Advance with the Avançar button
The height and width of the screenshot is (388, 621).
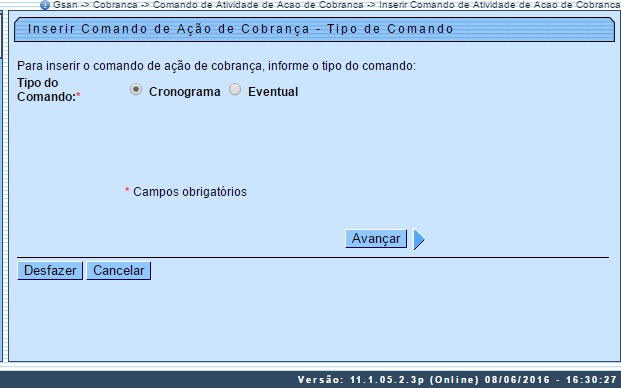click(376, 239)
